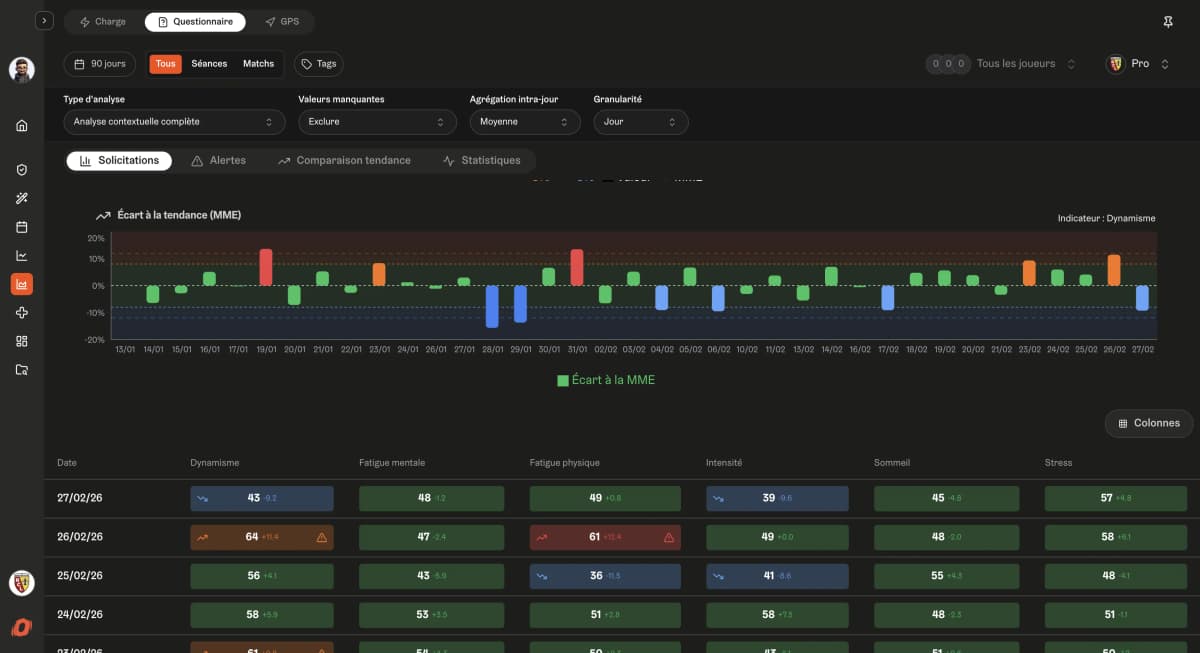Open the Type d'analyse dropdown

pyautogui.click(x=173, y=122)
